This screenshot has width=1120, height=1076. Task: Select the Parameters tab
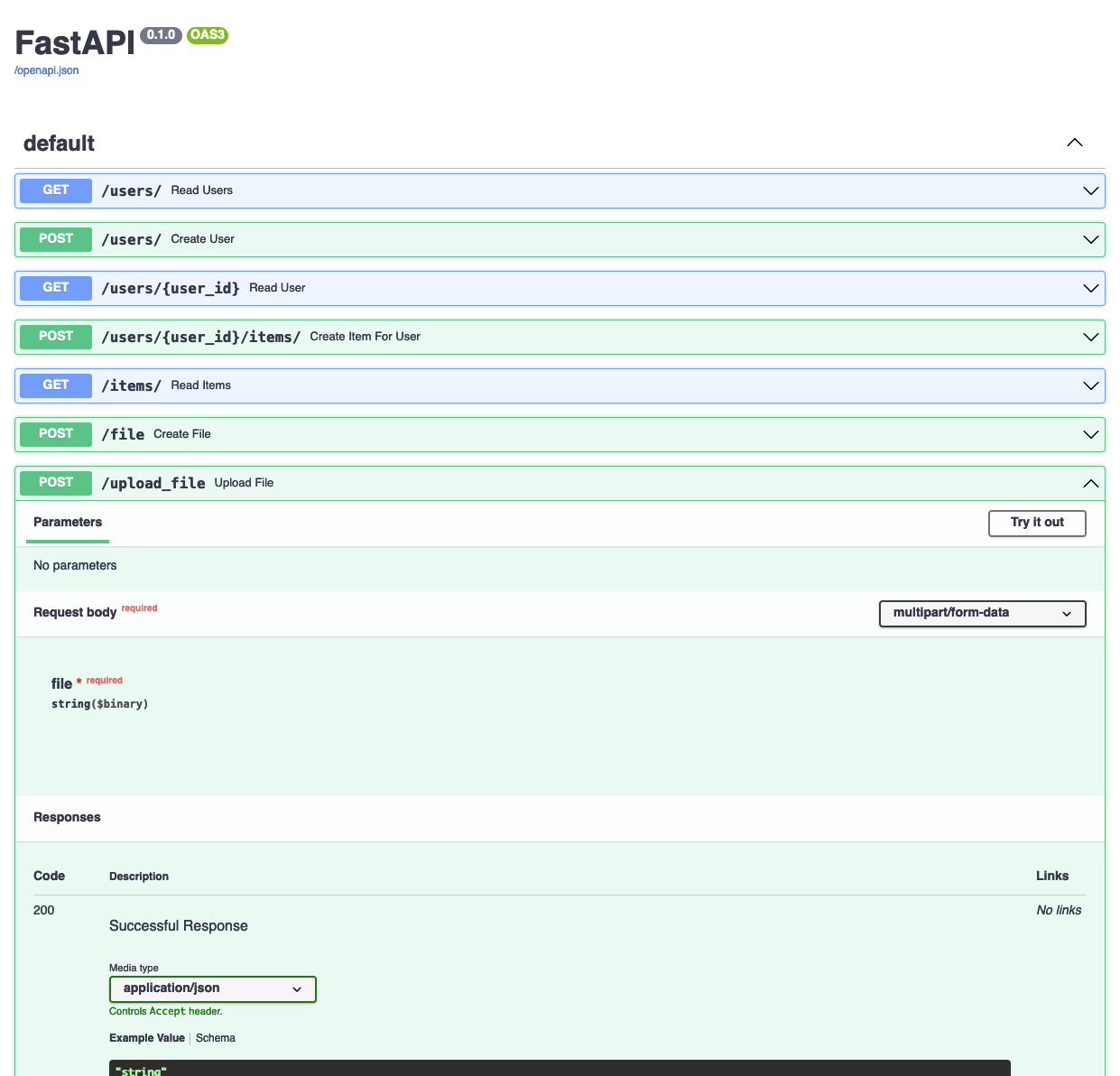pos(68,523)
